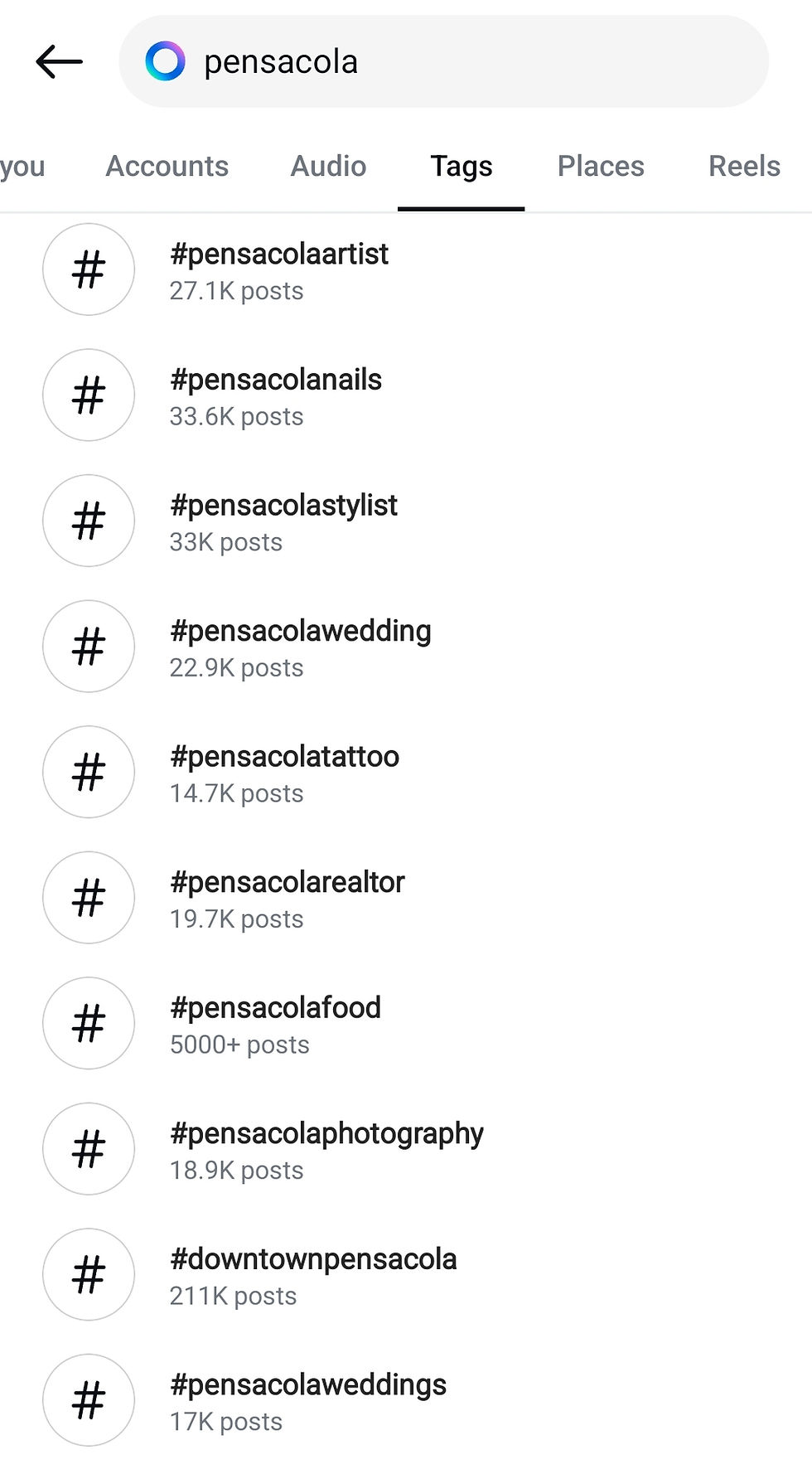Click the hashtag icon beside #pensacolastylist
This screenshot has height=1464, width=812.
click(x=89, y=521)
